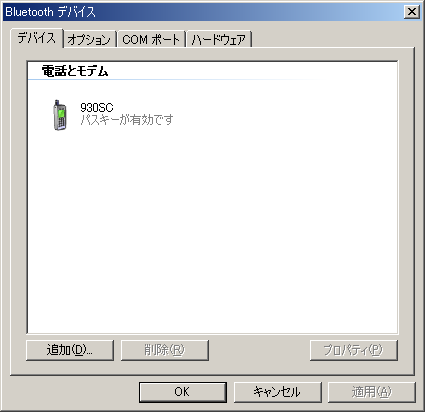The image size is (425, 412).
Task: Confirm the dialog with OK
Action: tap(183, 392)
